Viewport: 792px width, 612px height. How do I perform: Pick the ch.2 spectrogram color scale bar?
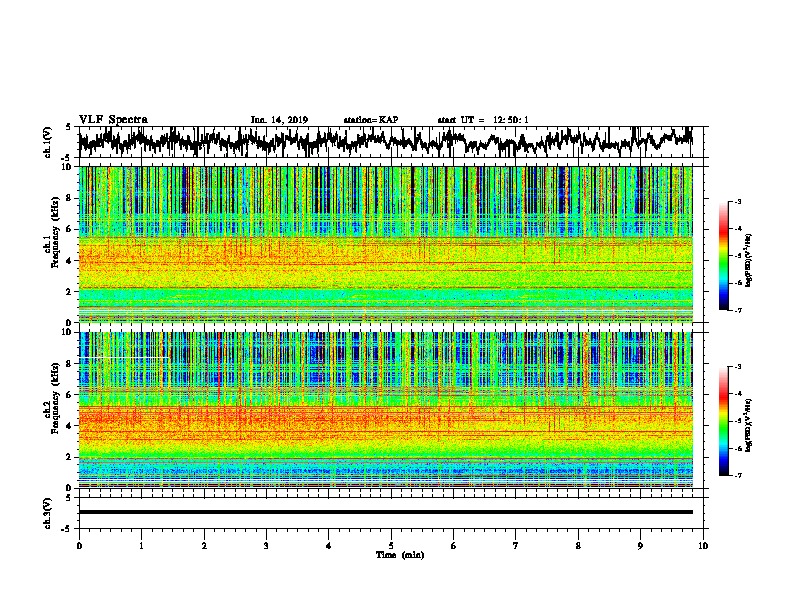724,421
